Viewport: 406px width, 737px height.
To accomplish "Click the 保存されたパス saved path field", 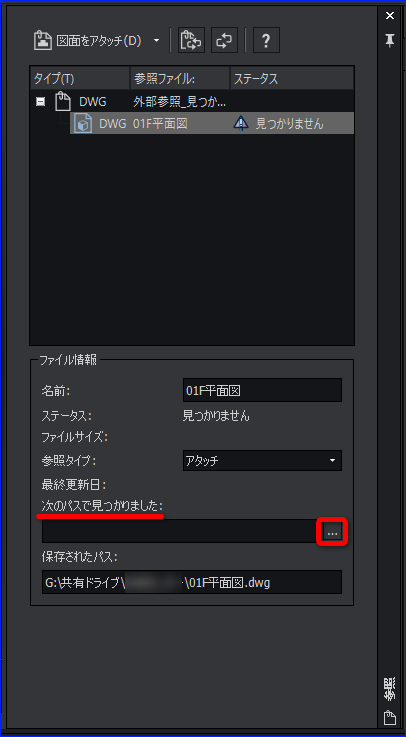I will click(192, 583).
